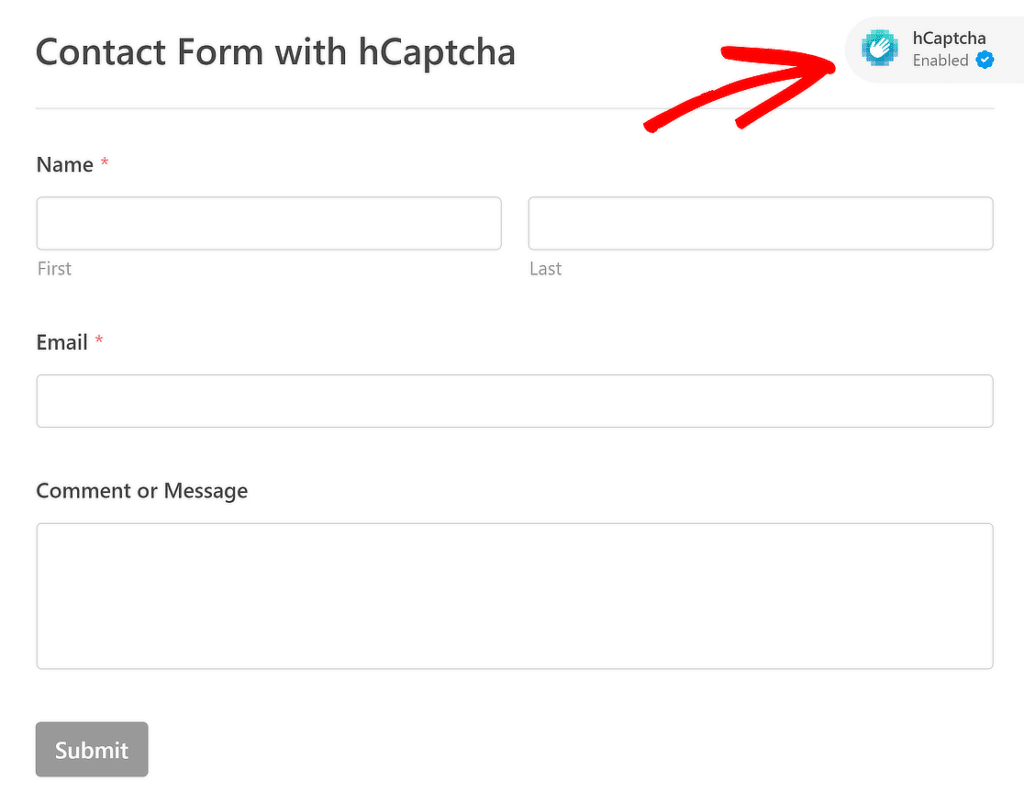Click the Email field label

pos(63,341)
